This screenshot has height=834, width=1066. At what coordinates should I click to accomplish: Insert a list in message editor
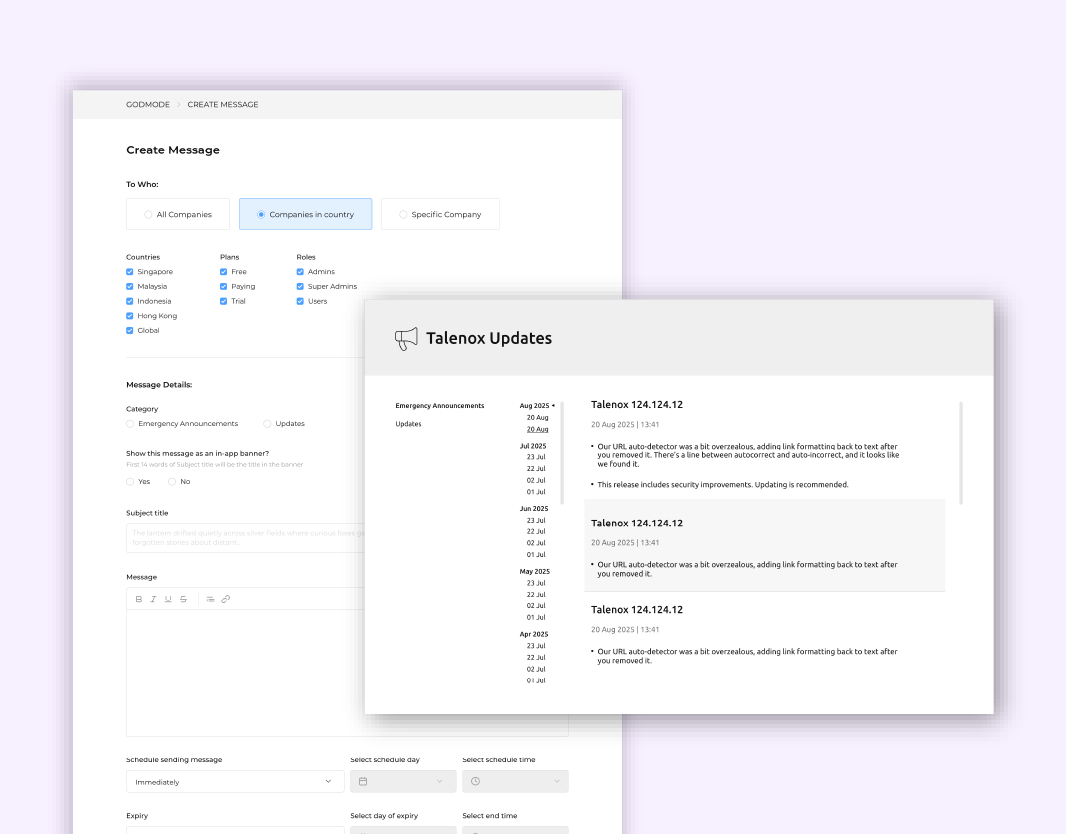(210, 600)
